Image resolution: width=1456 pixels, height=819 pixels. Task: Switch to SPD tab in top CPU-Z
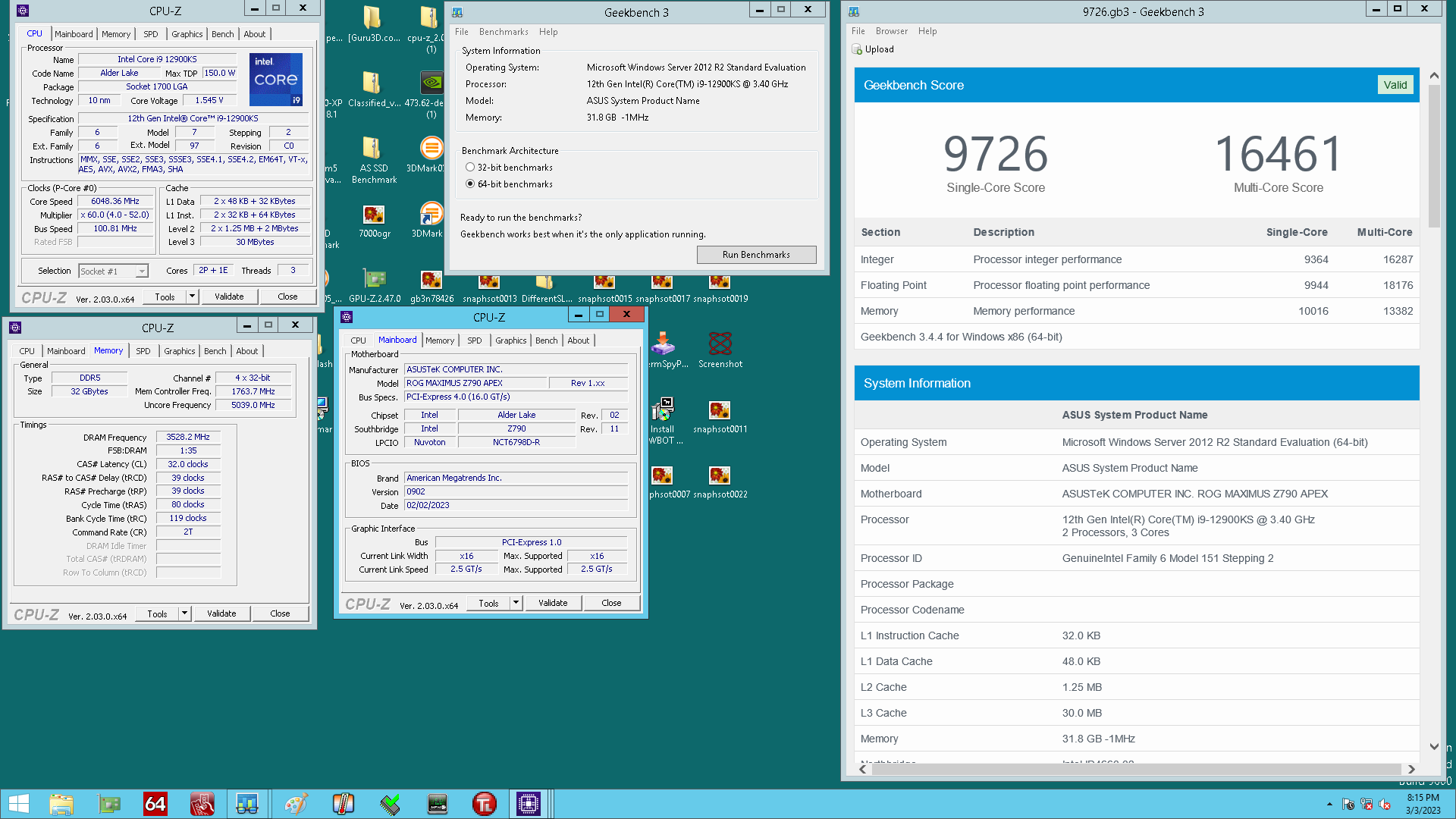pyautogui.click(x=151, y=34)
